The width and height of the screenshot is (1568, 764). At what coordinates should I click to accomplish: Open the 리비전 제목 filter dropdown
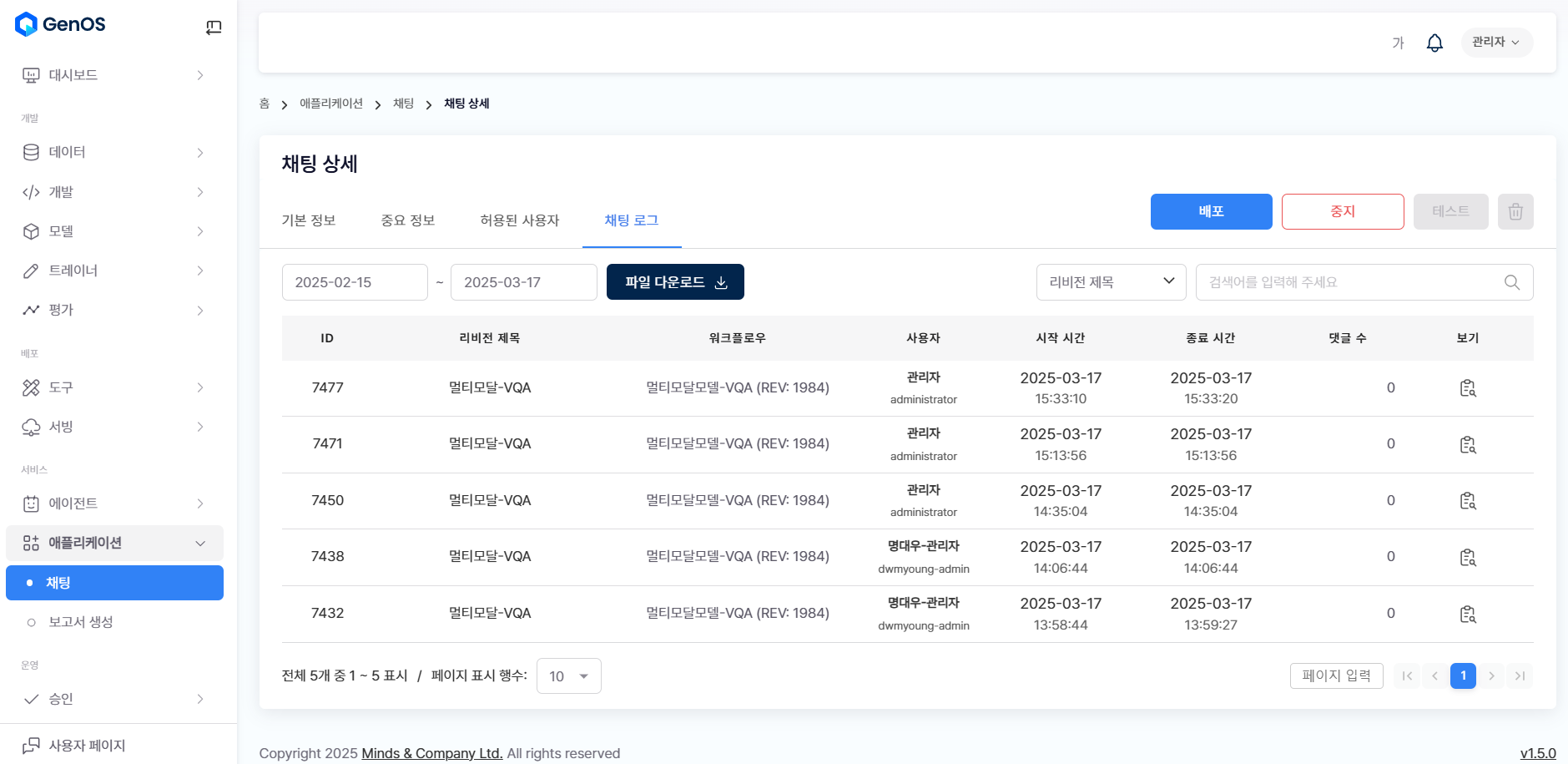[x=1111, y=282]
